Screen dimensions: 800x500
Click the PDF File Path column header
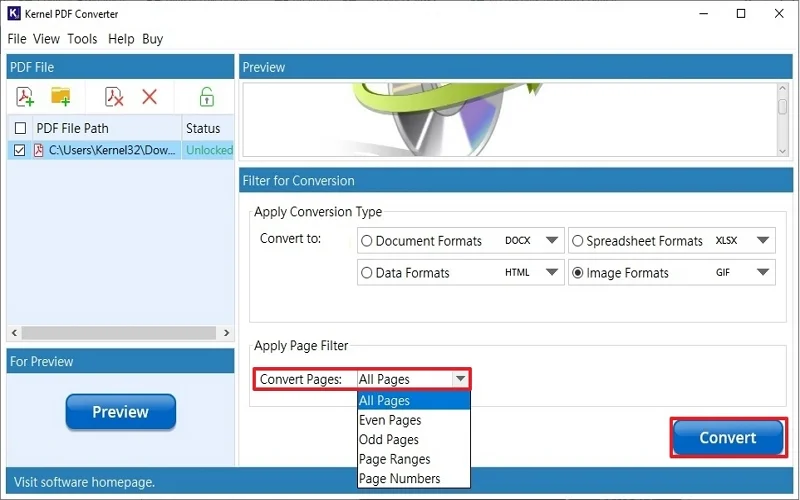point(107,128)
